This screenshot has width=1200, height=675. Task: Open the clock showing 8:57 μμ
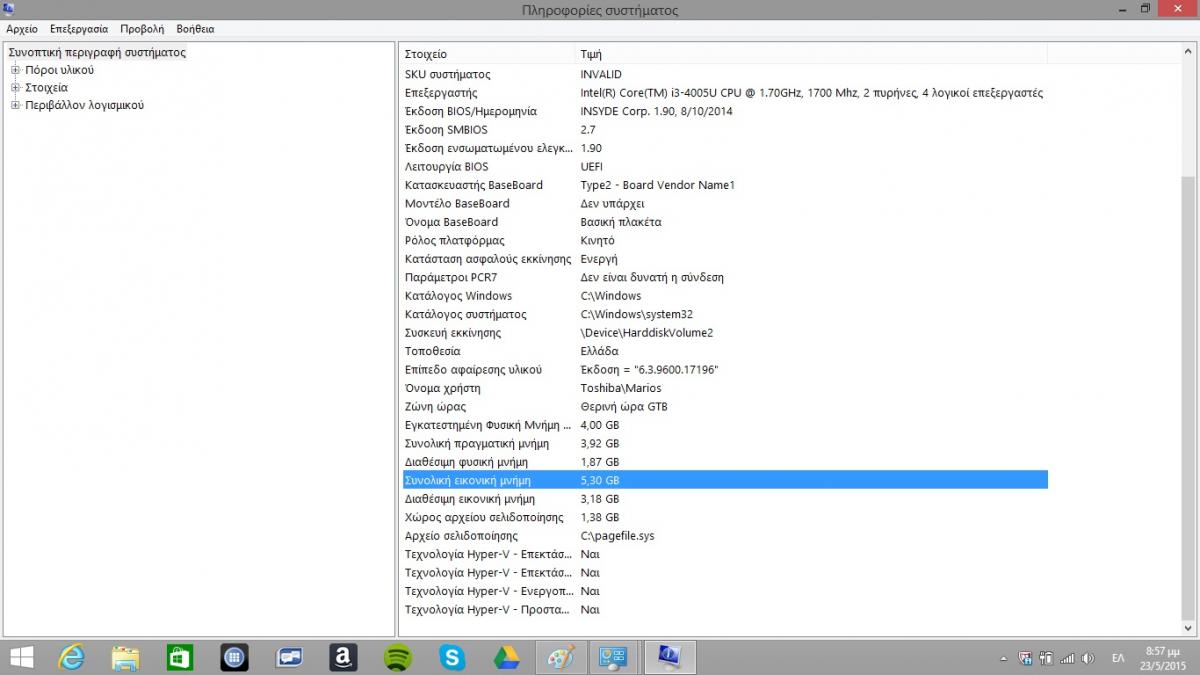[x=1163, y=657]
